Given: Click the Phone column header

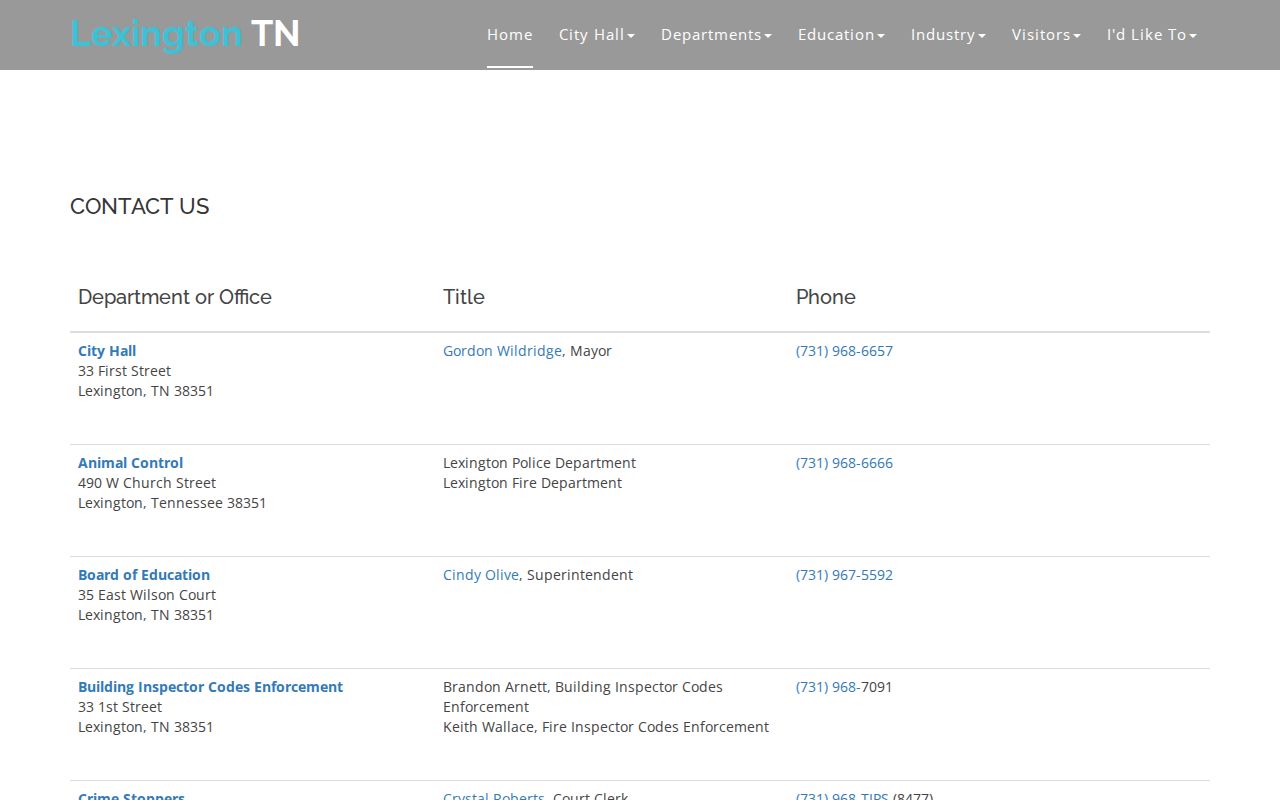Looking at the screenshot, I should tap(826, 297).
